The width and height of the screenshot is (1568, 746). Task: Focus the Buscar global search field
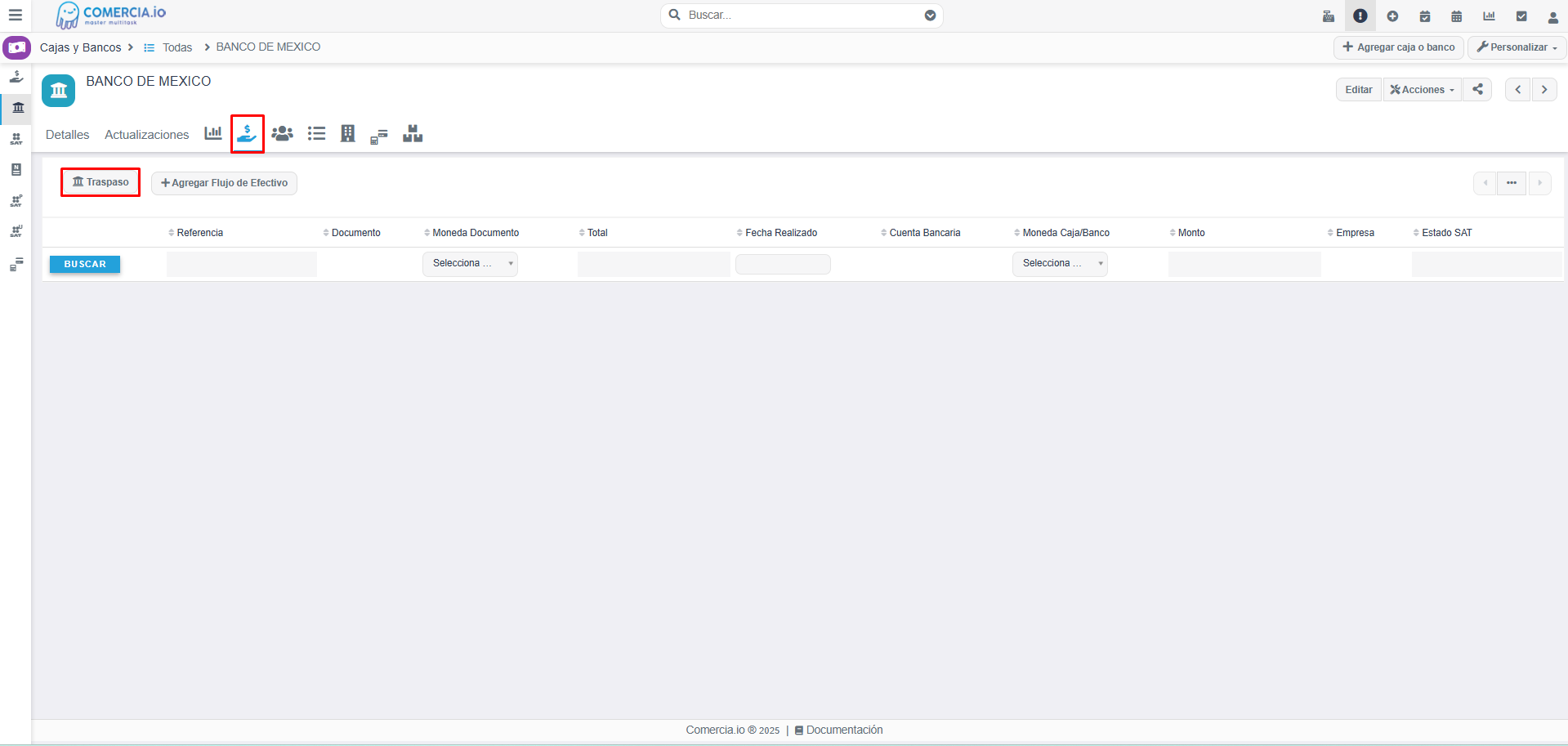pyautogui.click(x=802, y=16)
